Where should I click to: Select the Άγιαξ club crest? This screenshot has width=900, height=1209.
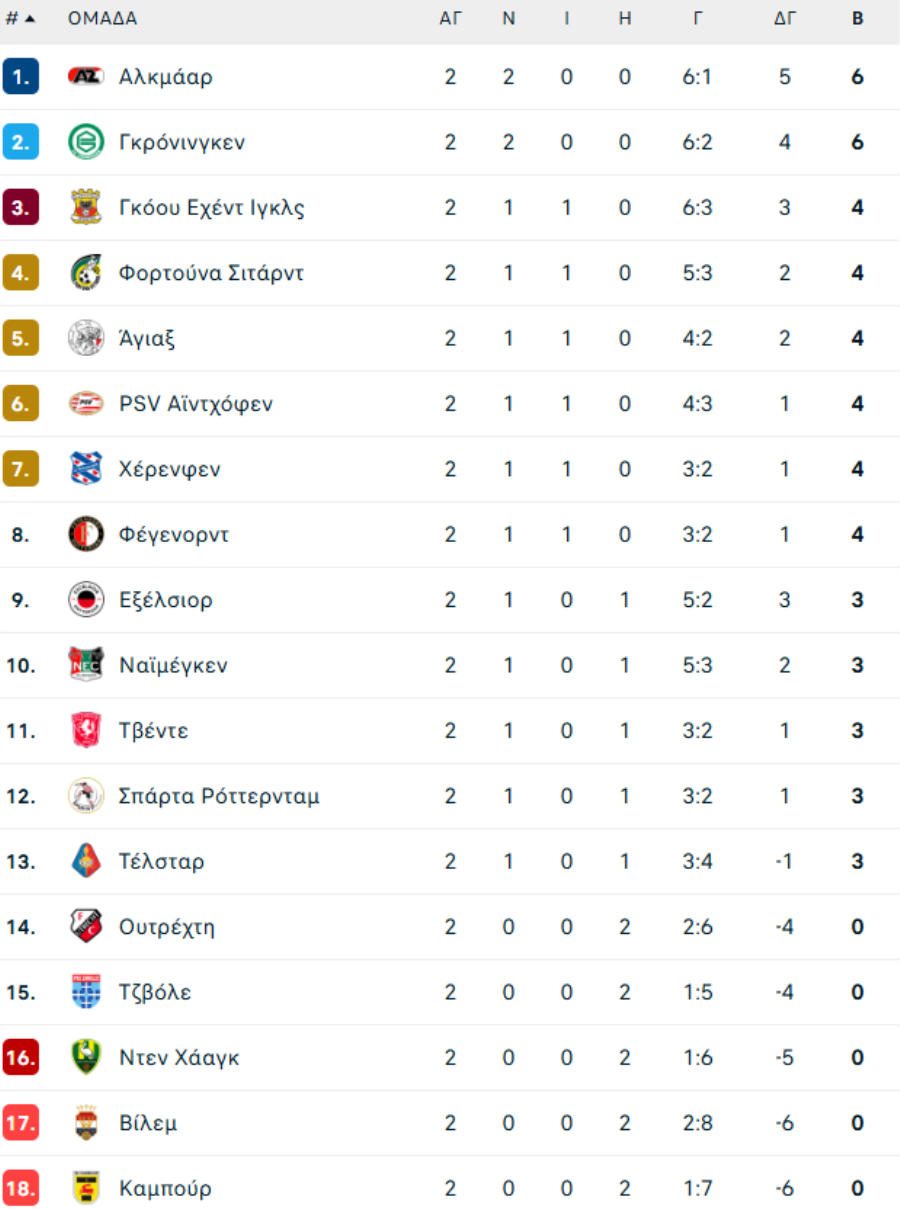[x=86, y=338]
